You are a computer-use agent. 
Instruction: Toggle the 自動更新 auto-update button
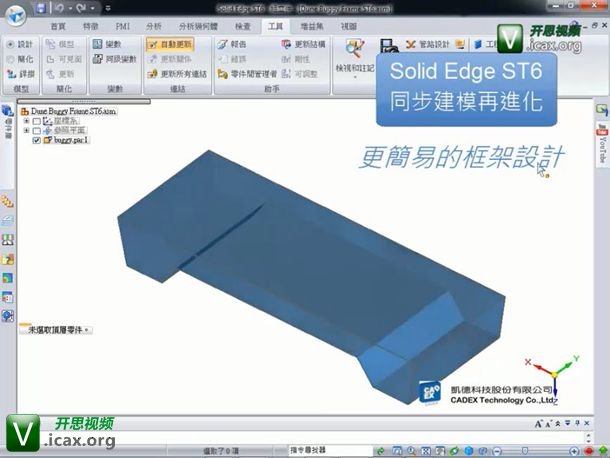pos(170,44)
